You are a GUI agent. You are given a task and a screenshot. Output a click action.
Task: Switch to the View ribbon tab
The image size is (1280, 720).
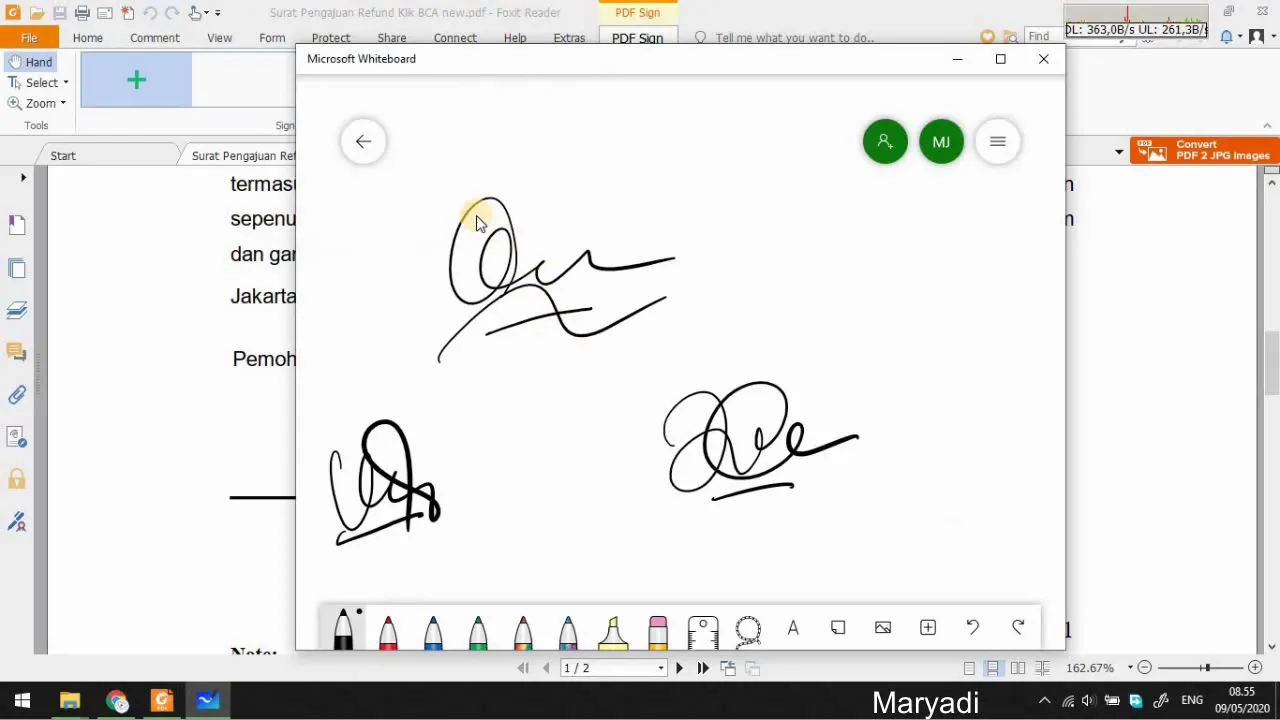point(219,38)
